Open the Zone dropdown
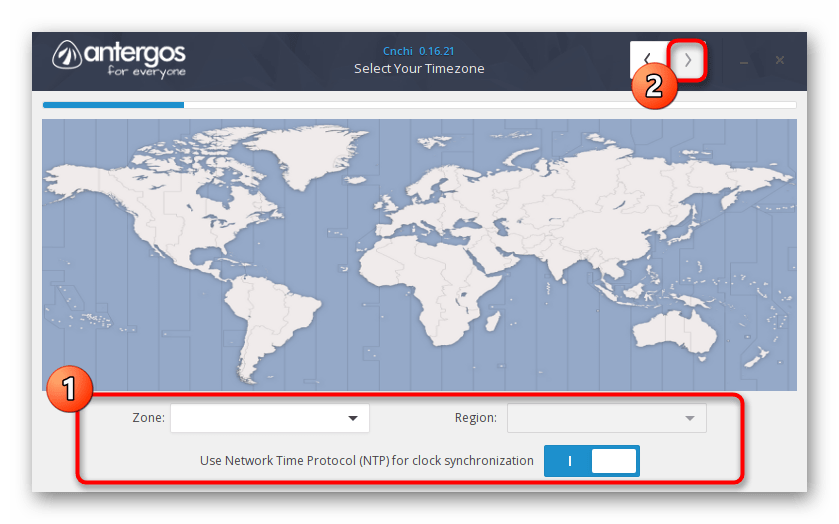 [270, 418]
